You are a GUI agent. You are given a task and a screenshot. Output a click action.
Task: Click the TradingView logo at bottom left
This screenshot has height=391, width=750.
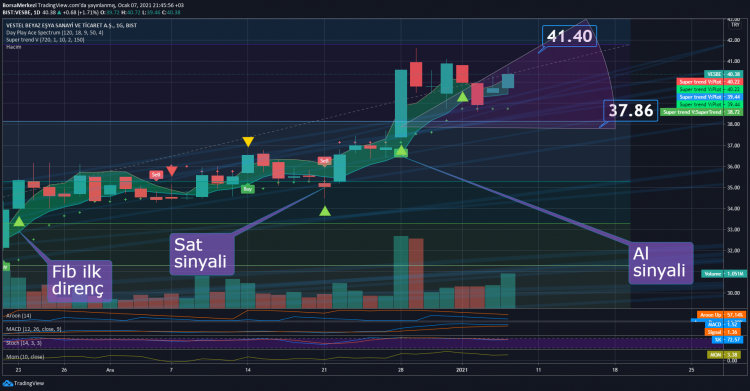click(23, 383)
